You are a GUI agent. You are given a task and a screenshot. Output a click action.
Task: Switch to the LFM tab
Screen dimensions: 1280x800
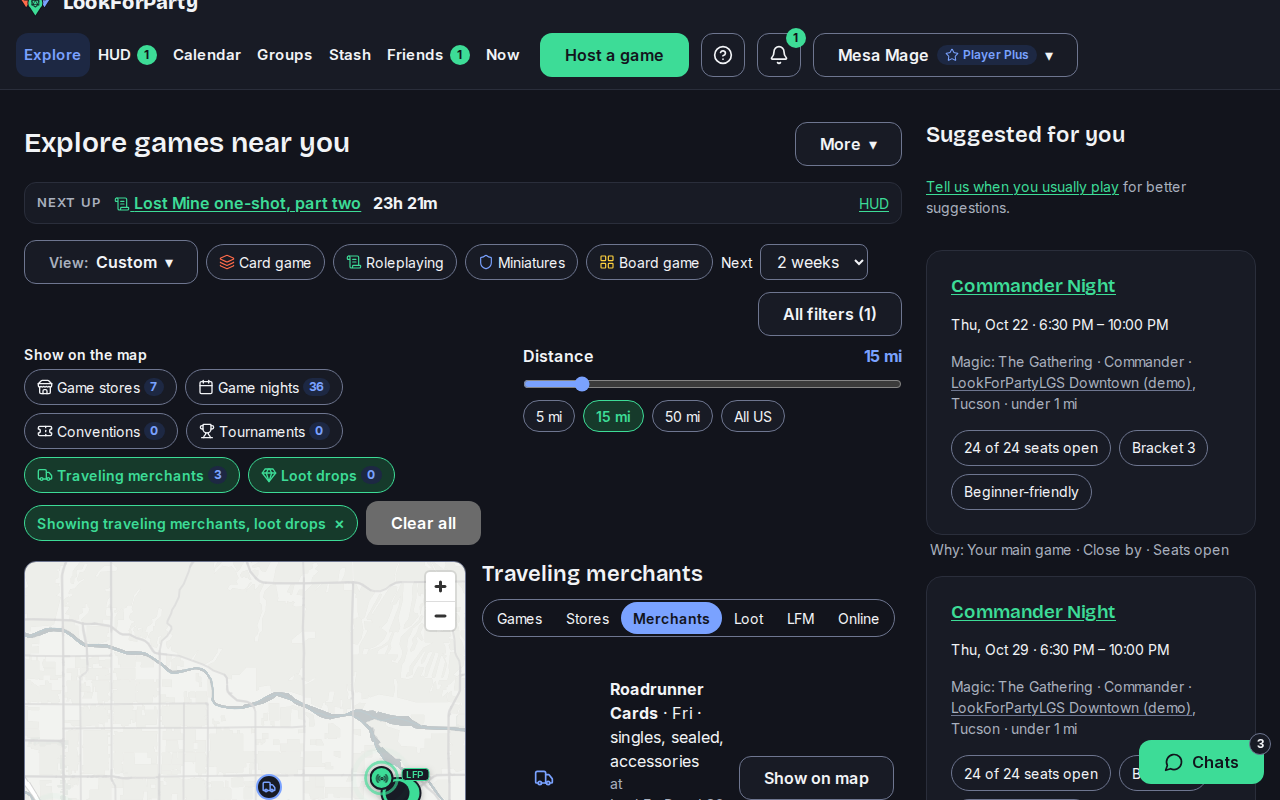coord(801,618)
